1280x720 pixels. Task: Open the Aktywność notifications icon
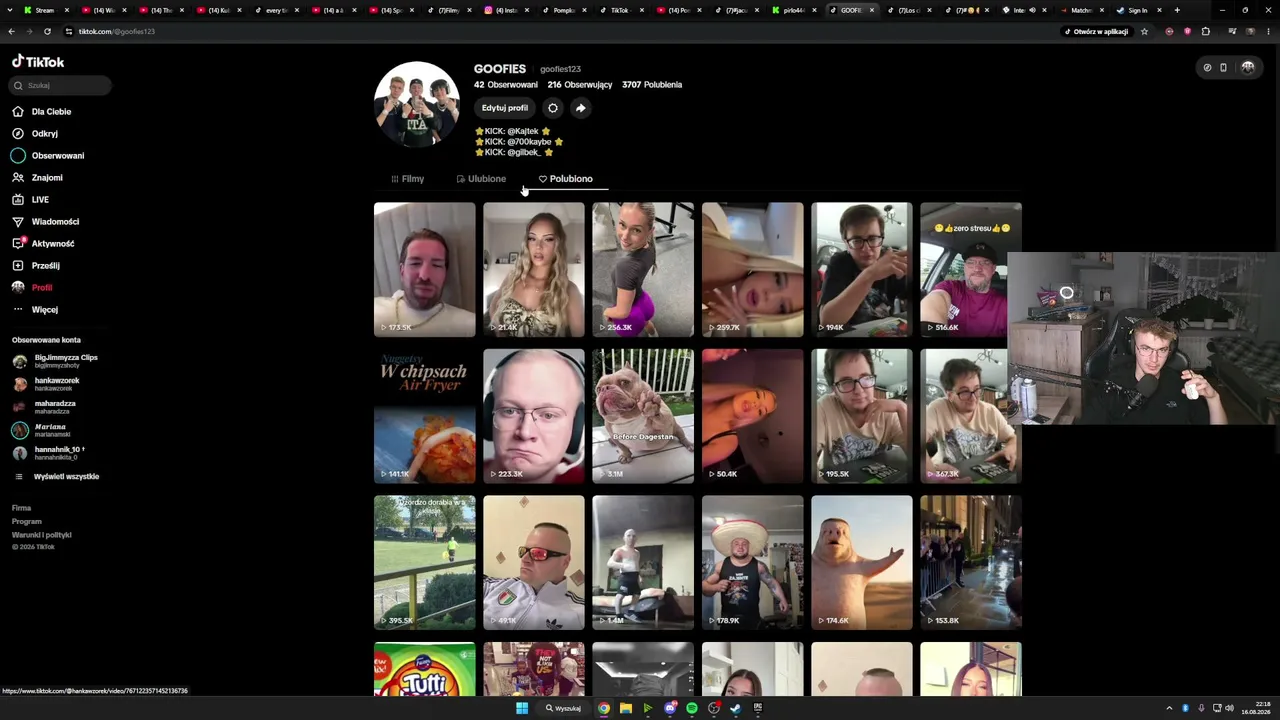[x=18, y=244]
